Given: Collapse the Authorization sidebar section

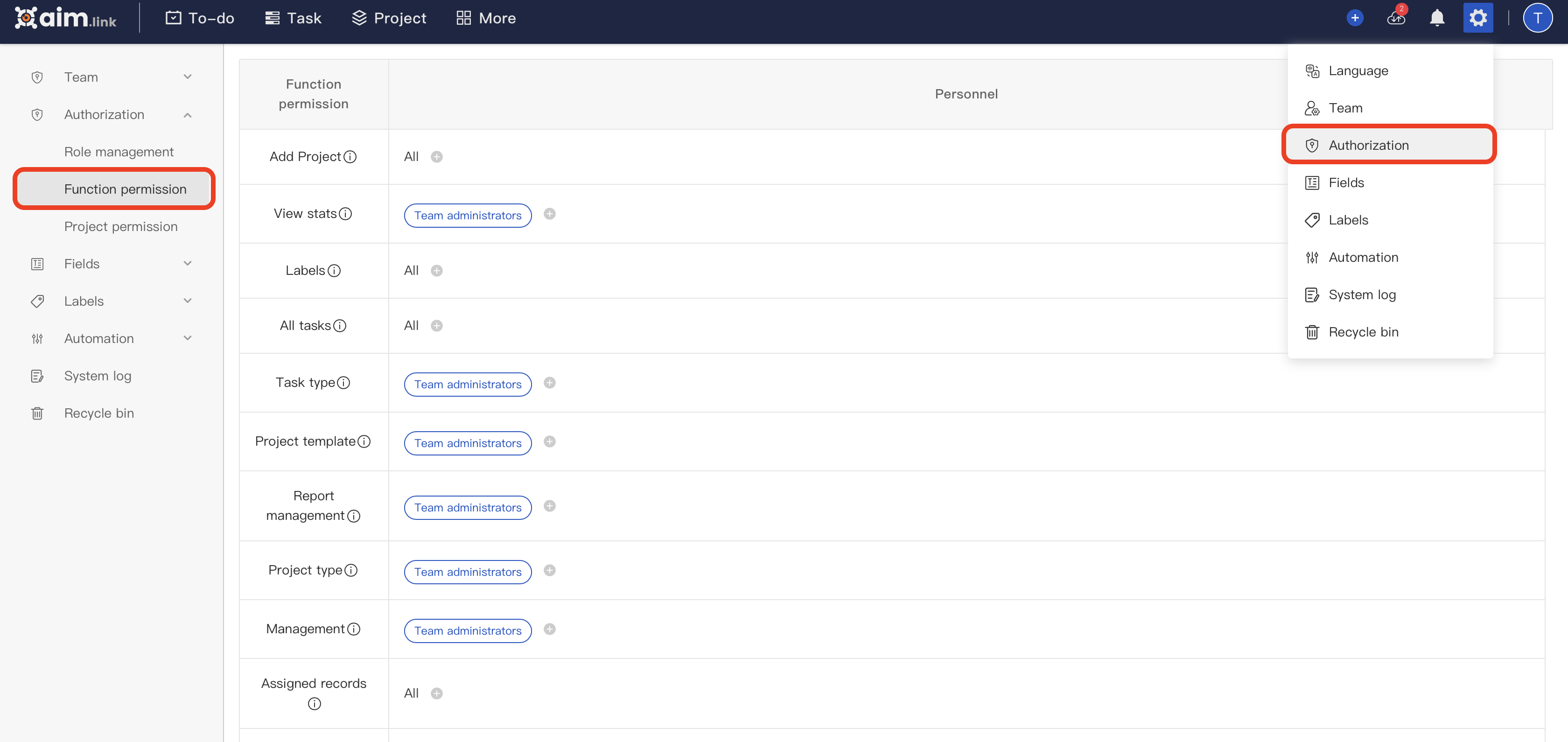Looking at the screenshot, I should pyautogui.click(x=188, y=114).
